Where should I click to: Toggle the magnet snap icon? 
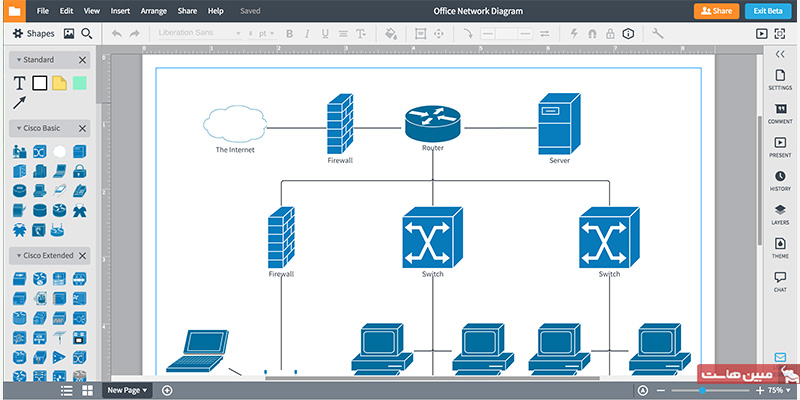pos(592,33)
